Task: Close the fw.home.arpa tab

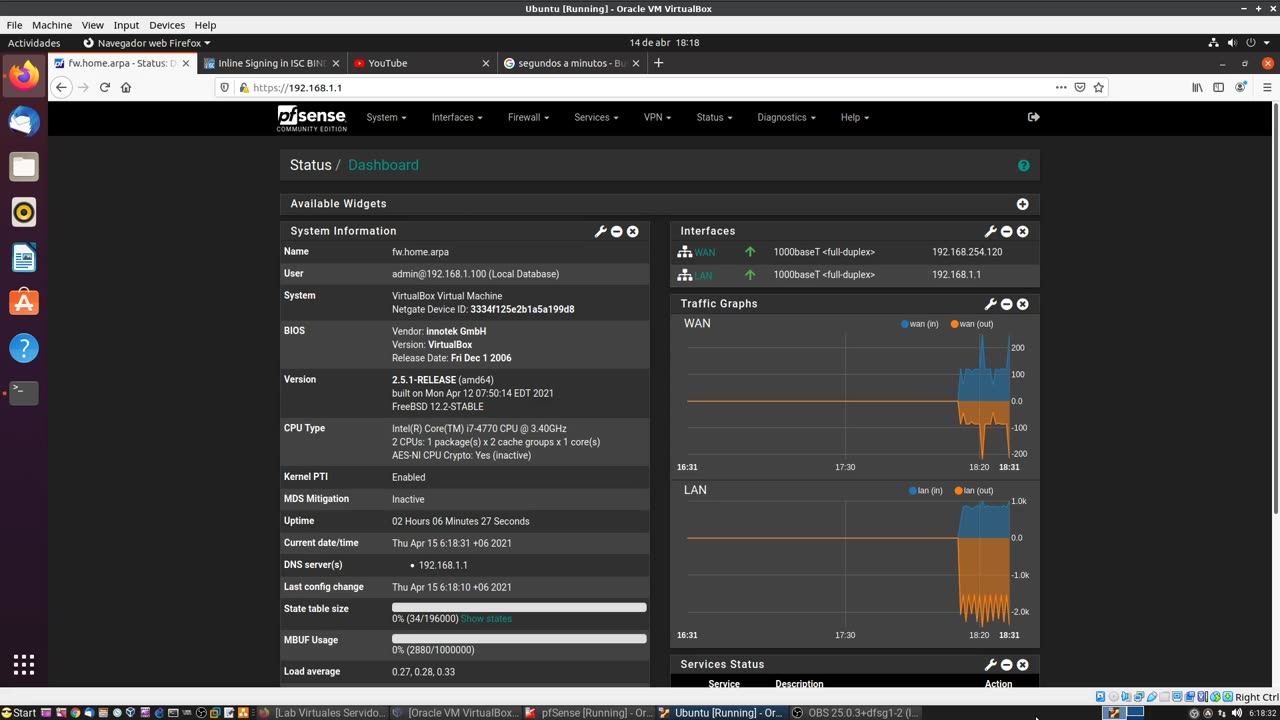Action: [x=185, y=63]
